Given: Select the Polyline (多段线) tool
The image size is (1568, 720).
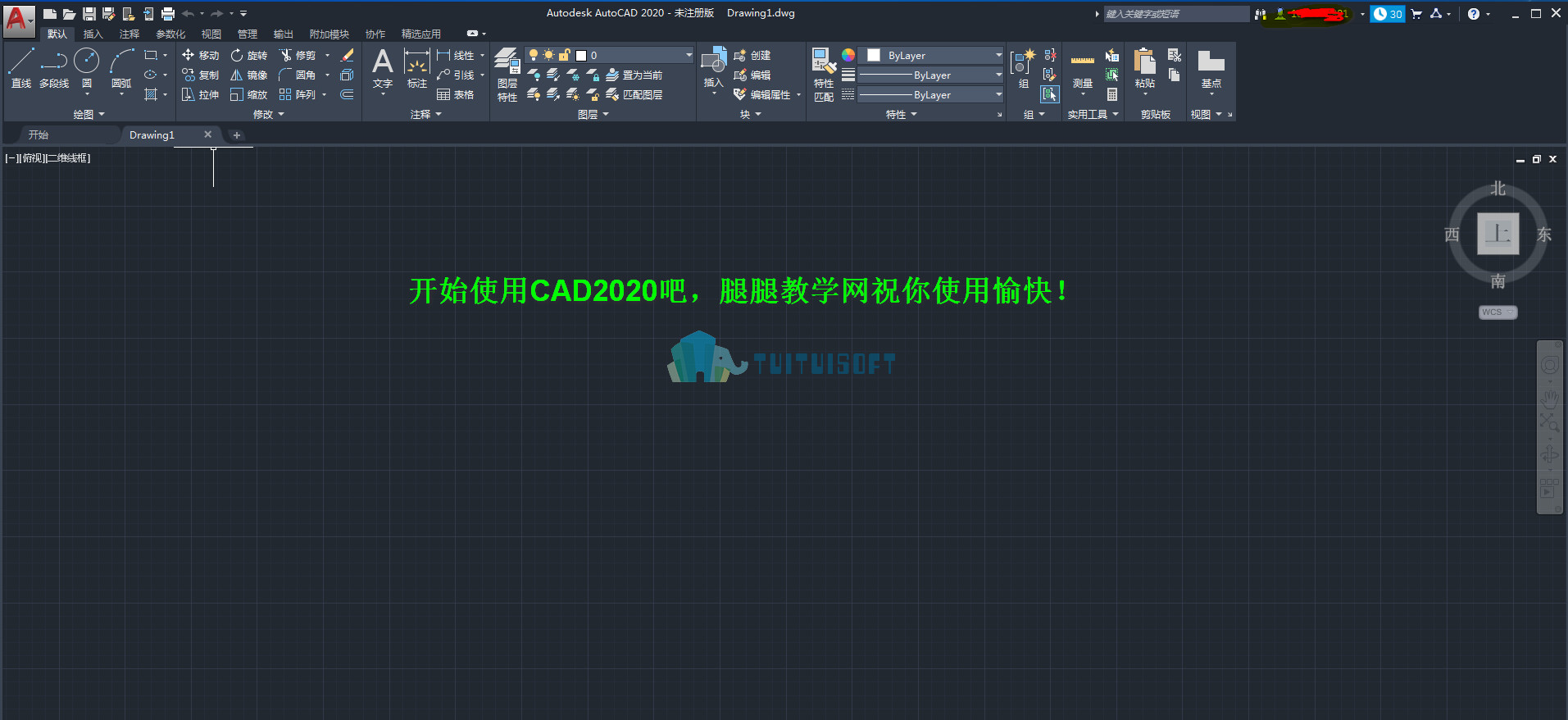Looking at the screenshot, I should tap(54, 68).
